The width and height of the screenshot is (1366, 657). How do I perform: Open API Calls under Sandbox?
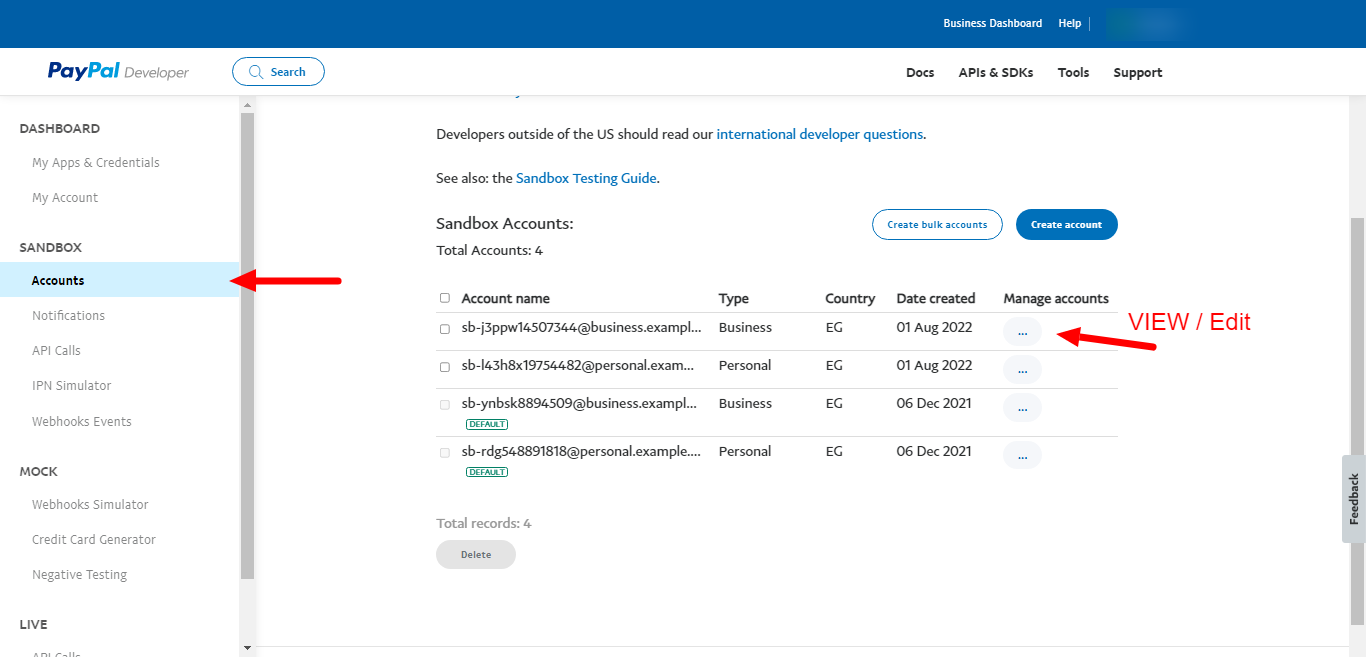pyautogui.click(x=56, y=351)
